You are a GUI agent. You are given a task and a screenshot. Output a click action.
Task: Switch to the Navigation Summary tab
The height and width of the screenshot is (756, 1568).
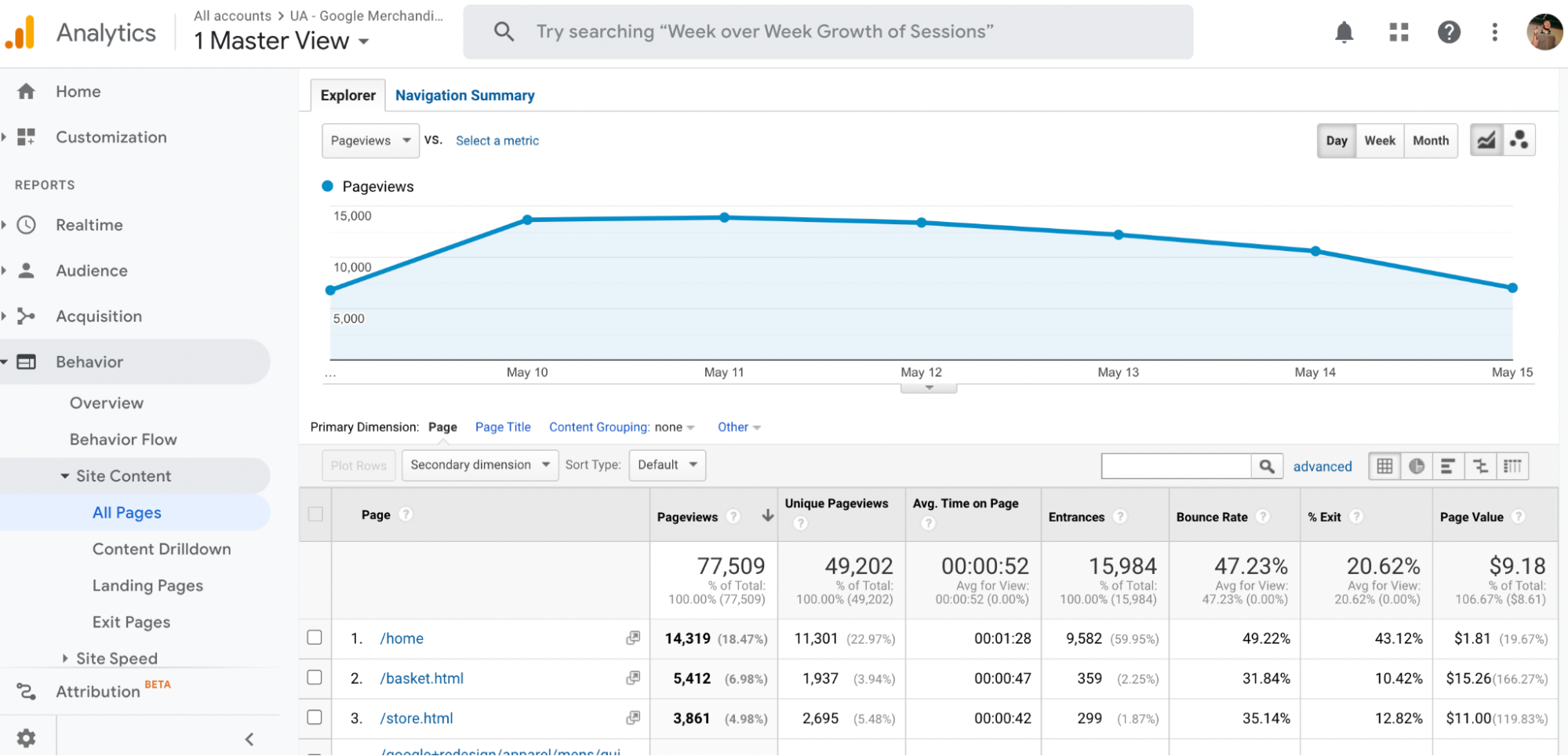(x=465, y=95)
